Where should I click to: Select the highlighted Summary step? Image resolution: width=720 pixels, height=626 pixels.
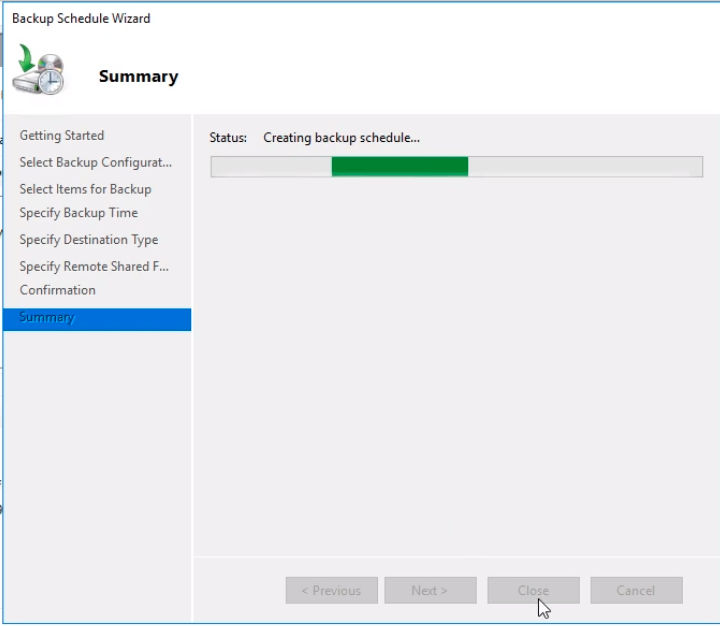pos(97,319)
